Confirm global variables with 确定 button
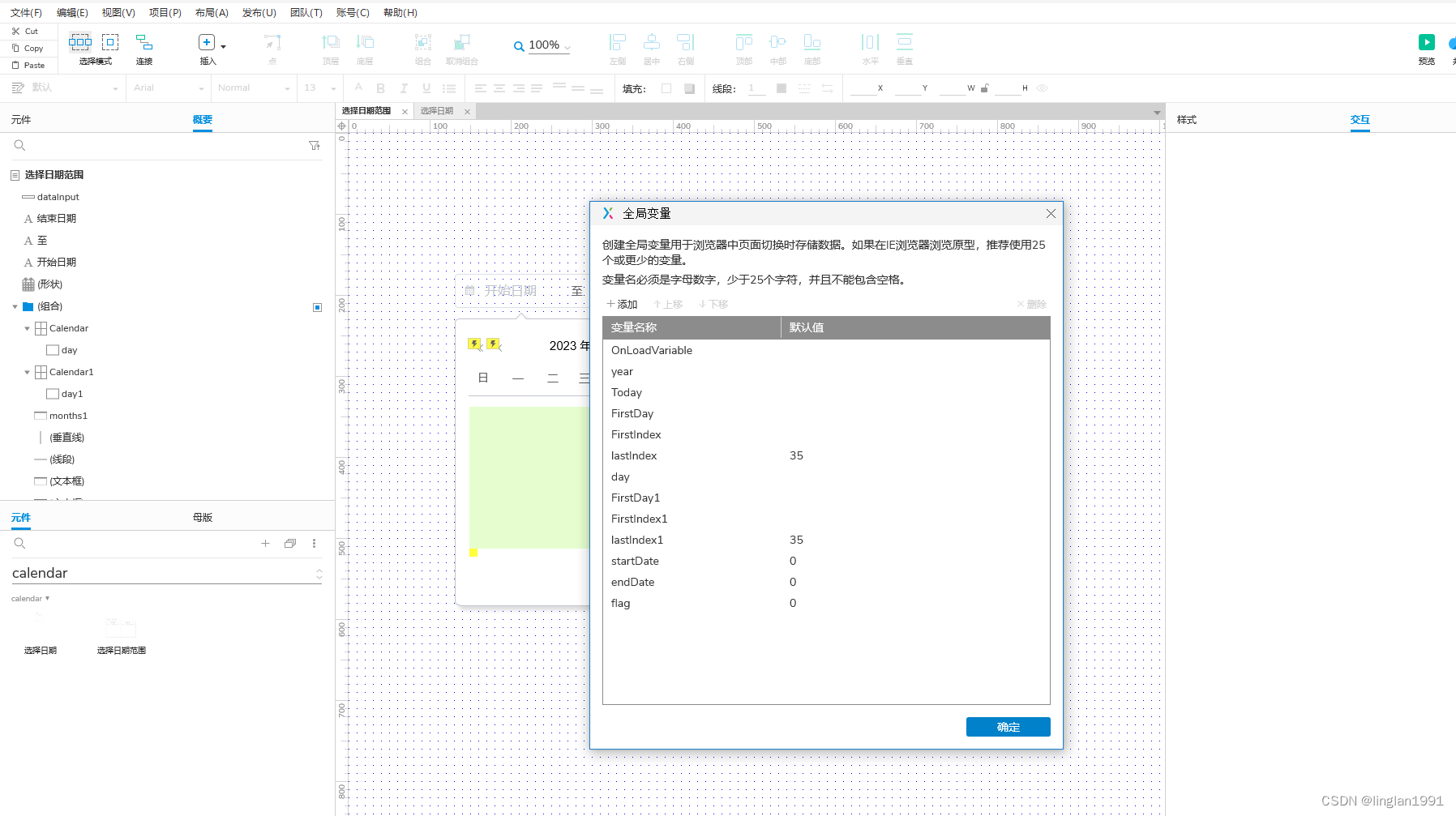This screenshot has height=816, width=1456. 1008,727
